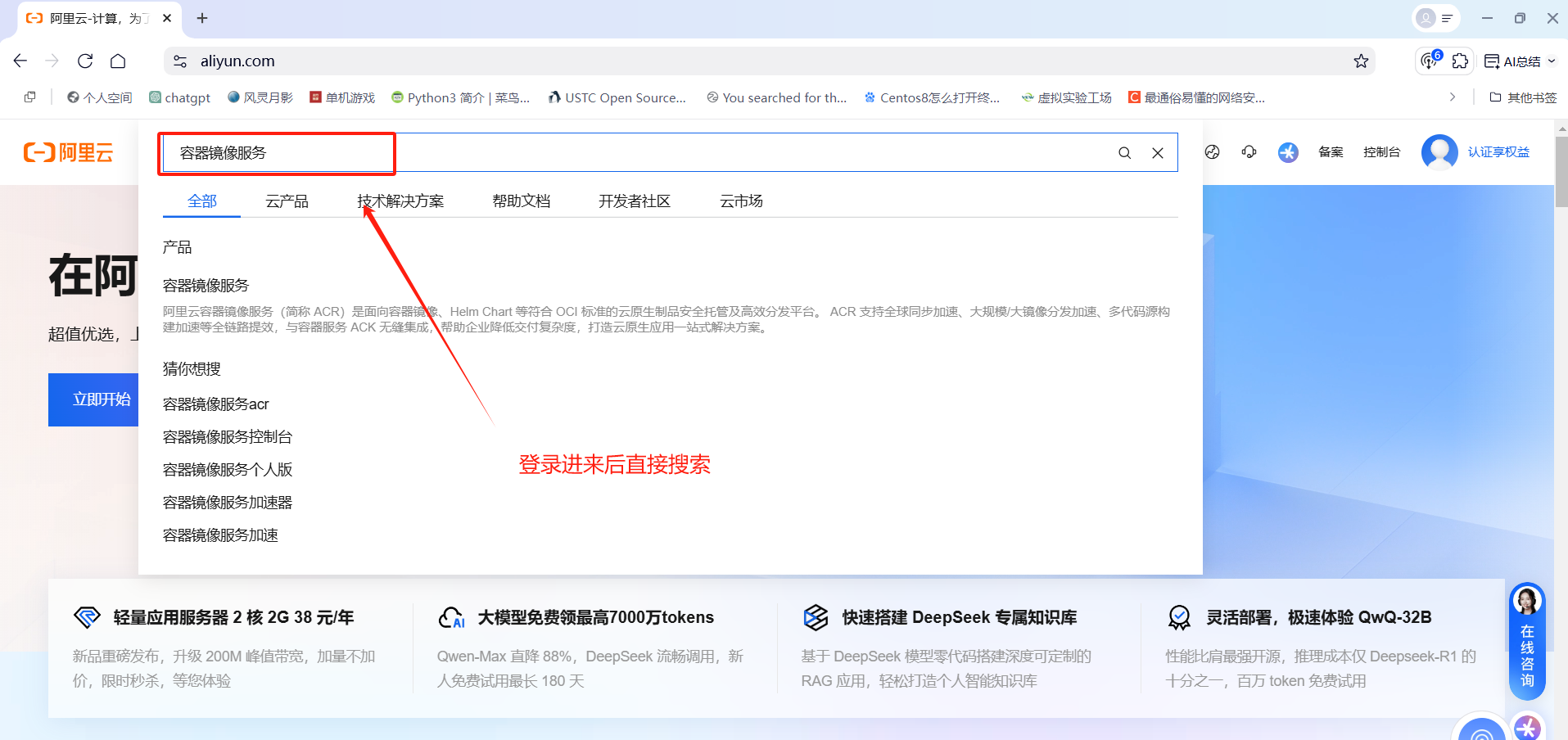Screen dimensions: 1568x740
Task: Open a new browser tab
Action: 202,18
